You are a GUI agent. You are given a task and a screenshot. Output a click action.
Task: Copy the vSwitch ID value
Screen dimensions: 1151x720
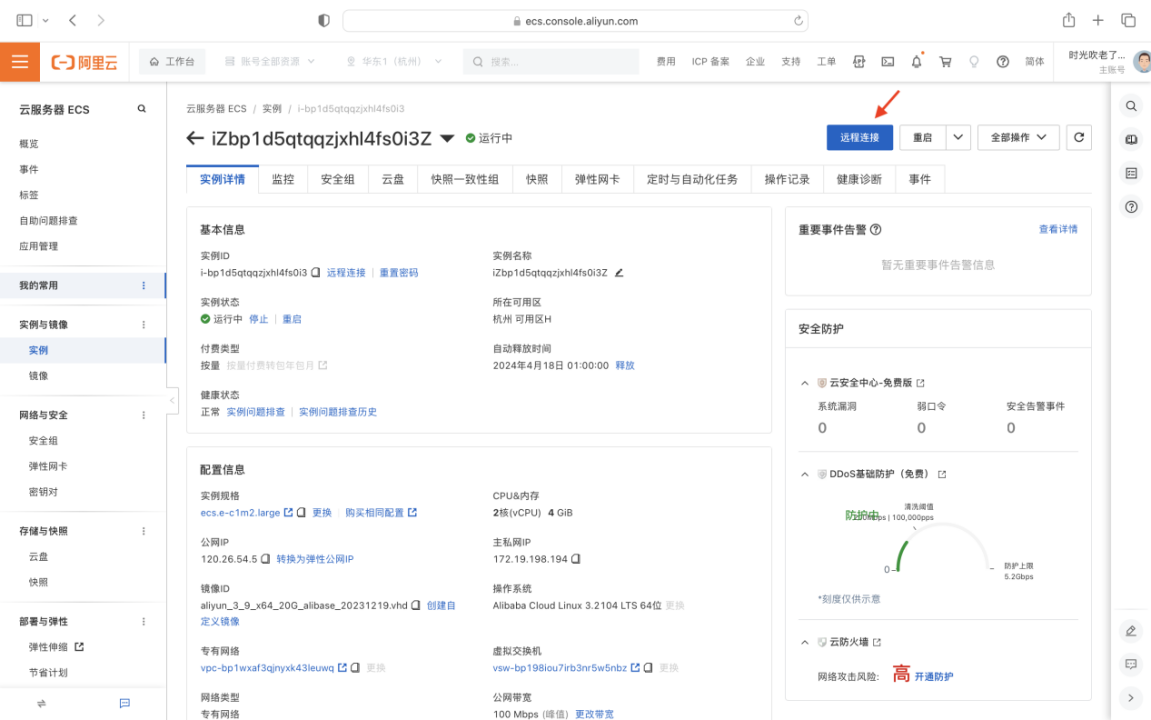pos(648,668)
